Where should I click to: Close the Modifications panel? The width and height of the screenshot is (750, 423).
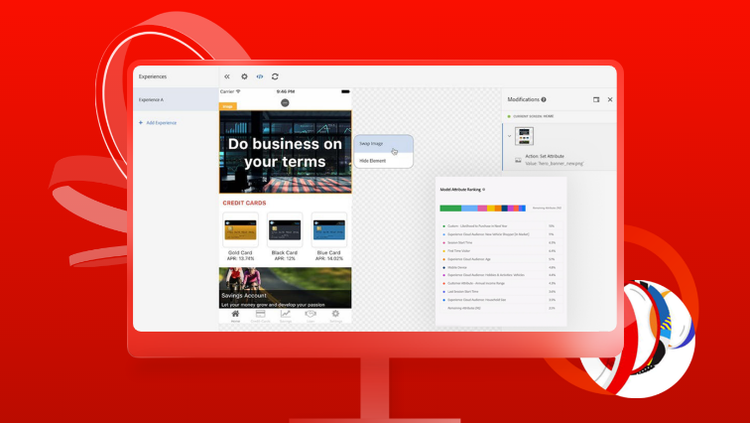click(610, 100)
